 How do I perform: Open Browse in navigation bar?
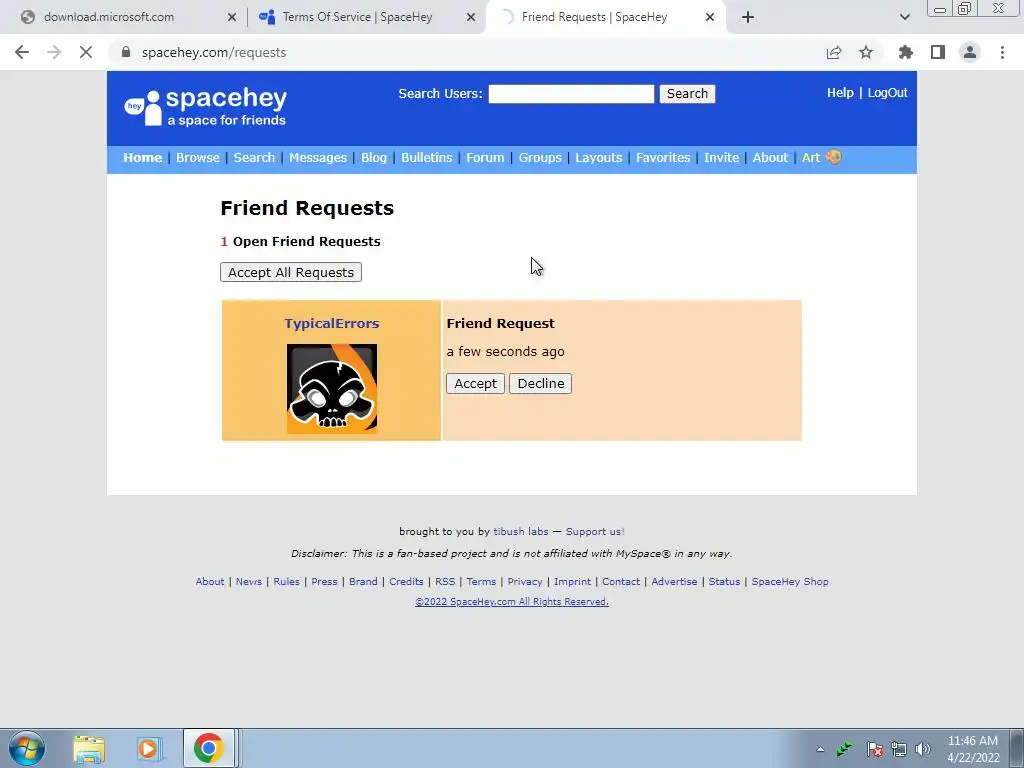198,157
